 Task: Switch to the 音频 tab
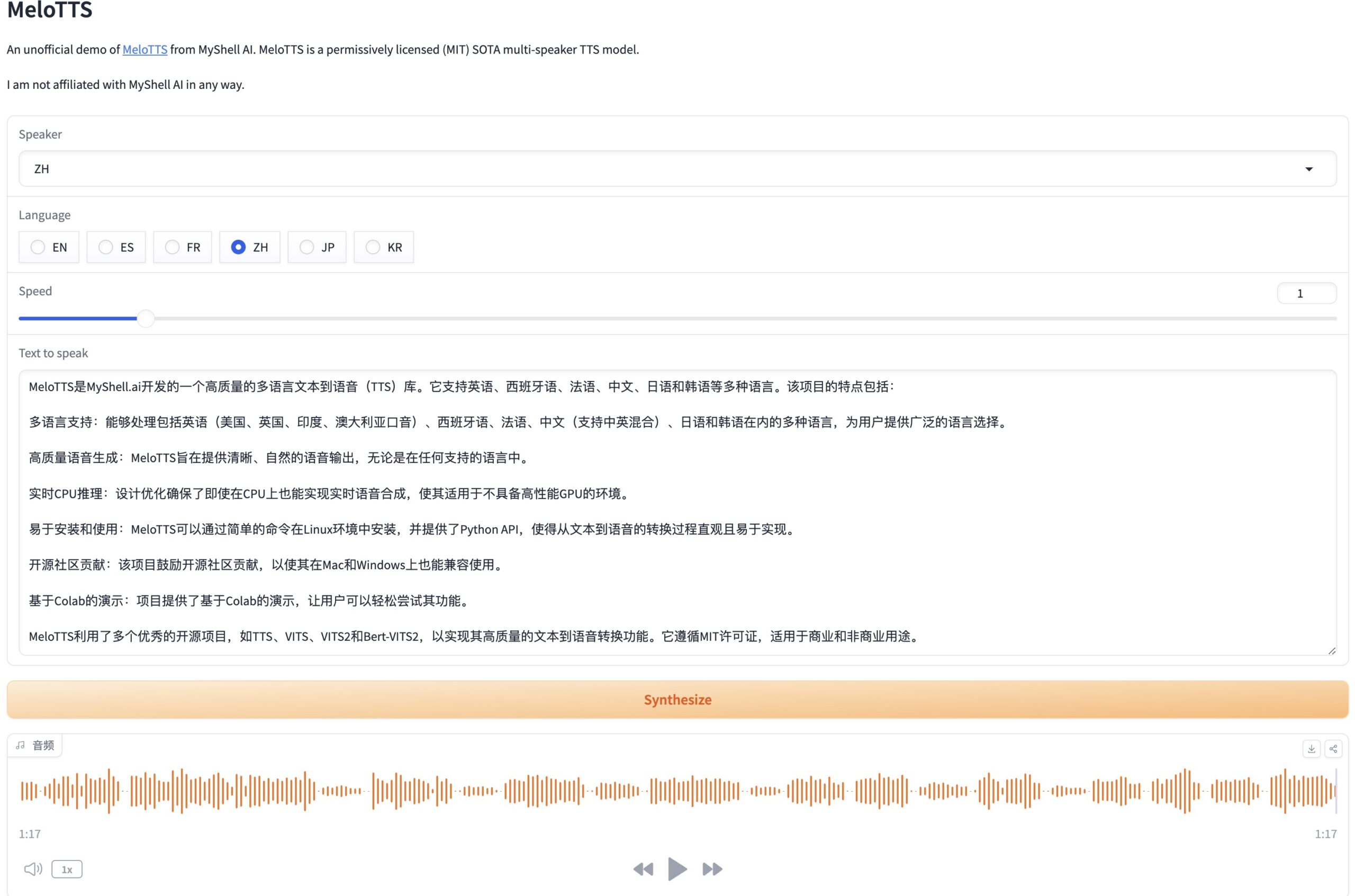42,745
